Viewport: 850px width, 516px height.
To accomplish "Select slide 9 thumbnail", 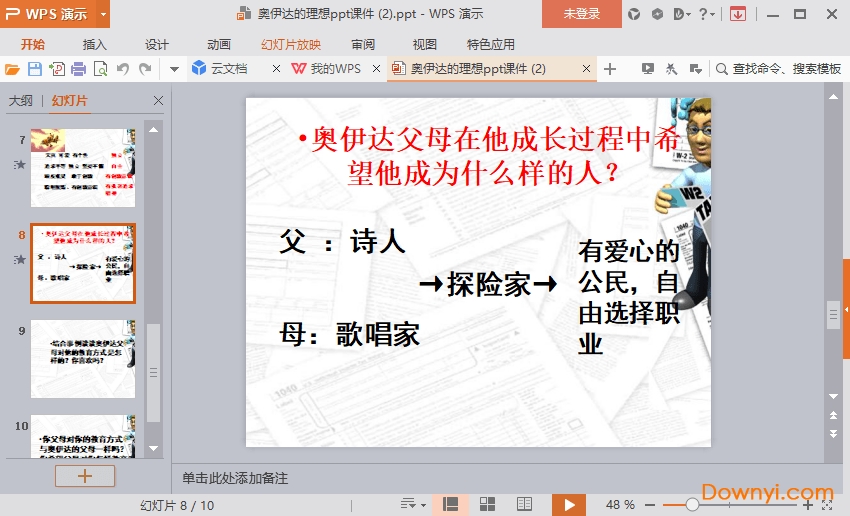I will point(83,358).
